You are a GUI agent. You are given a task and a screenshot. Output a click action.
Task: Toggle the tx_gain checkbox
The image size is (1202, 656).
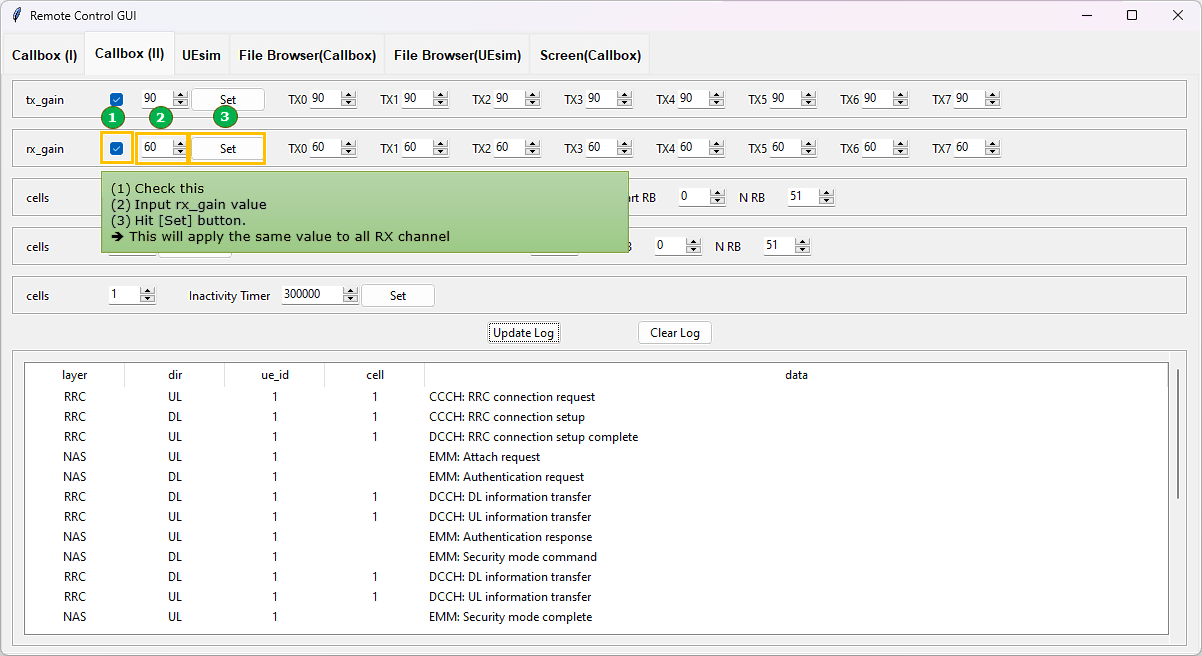tap(117, 99)
